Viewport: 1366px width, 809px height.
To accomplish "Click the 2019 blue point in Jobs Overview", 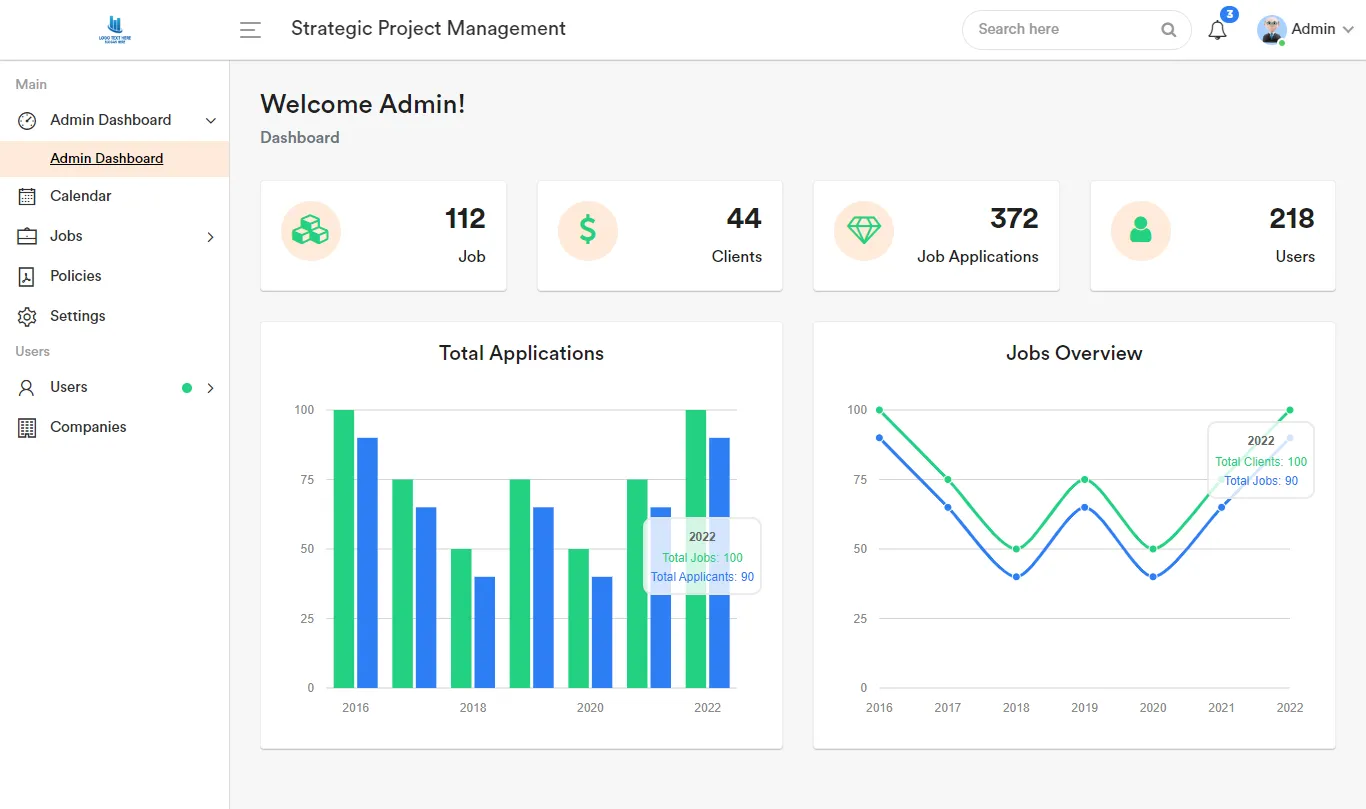I will [1085, 507].
